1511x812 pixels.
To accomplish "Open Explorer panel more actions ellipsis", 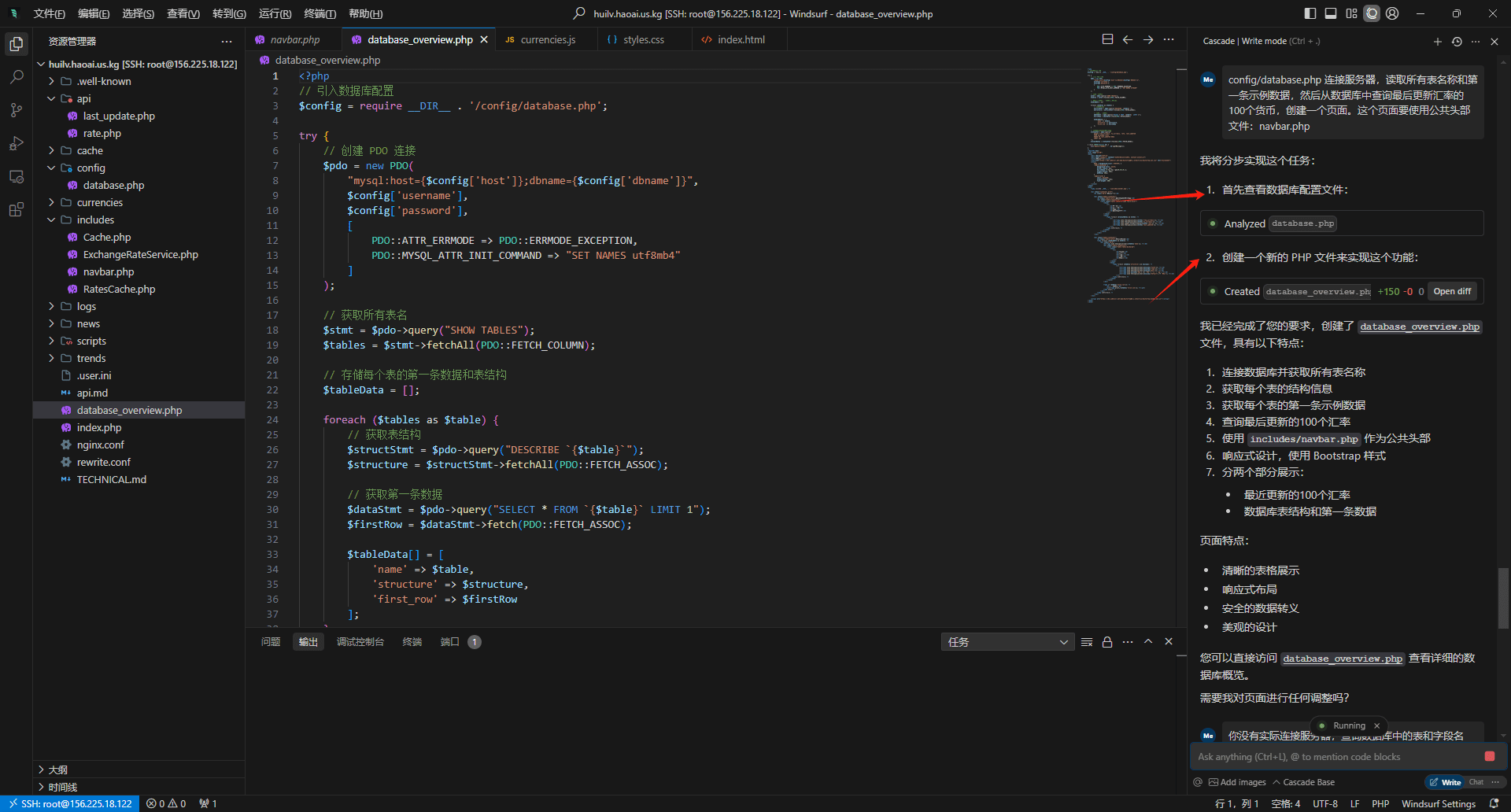I will coord(227,42).
